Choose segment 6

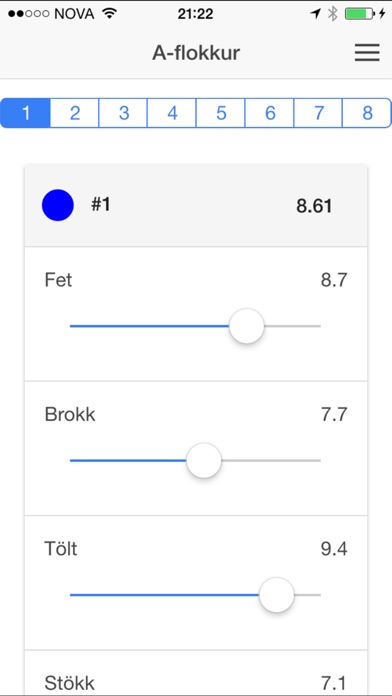click(270, 113)
